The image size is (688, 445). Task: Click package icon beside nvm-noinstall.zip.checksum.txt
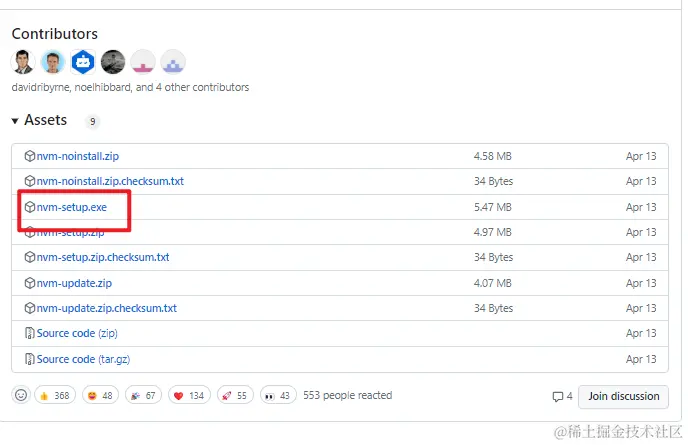(29, 181)
